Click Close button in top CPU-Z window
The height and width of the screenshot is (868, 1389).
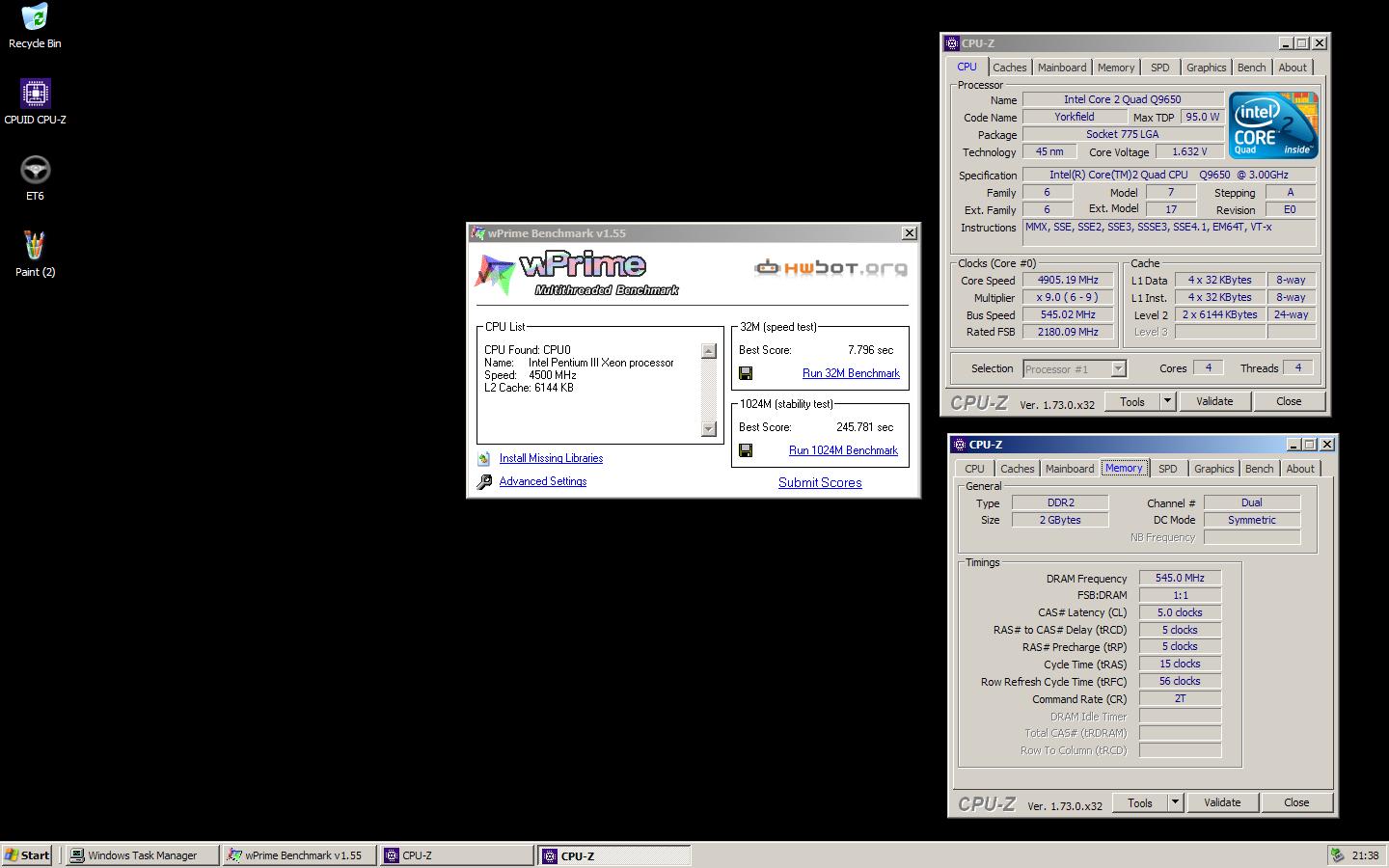(1289, 401)
